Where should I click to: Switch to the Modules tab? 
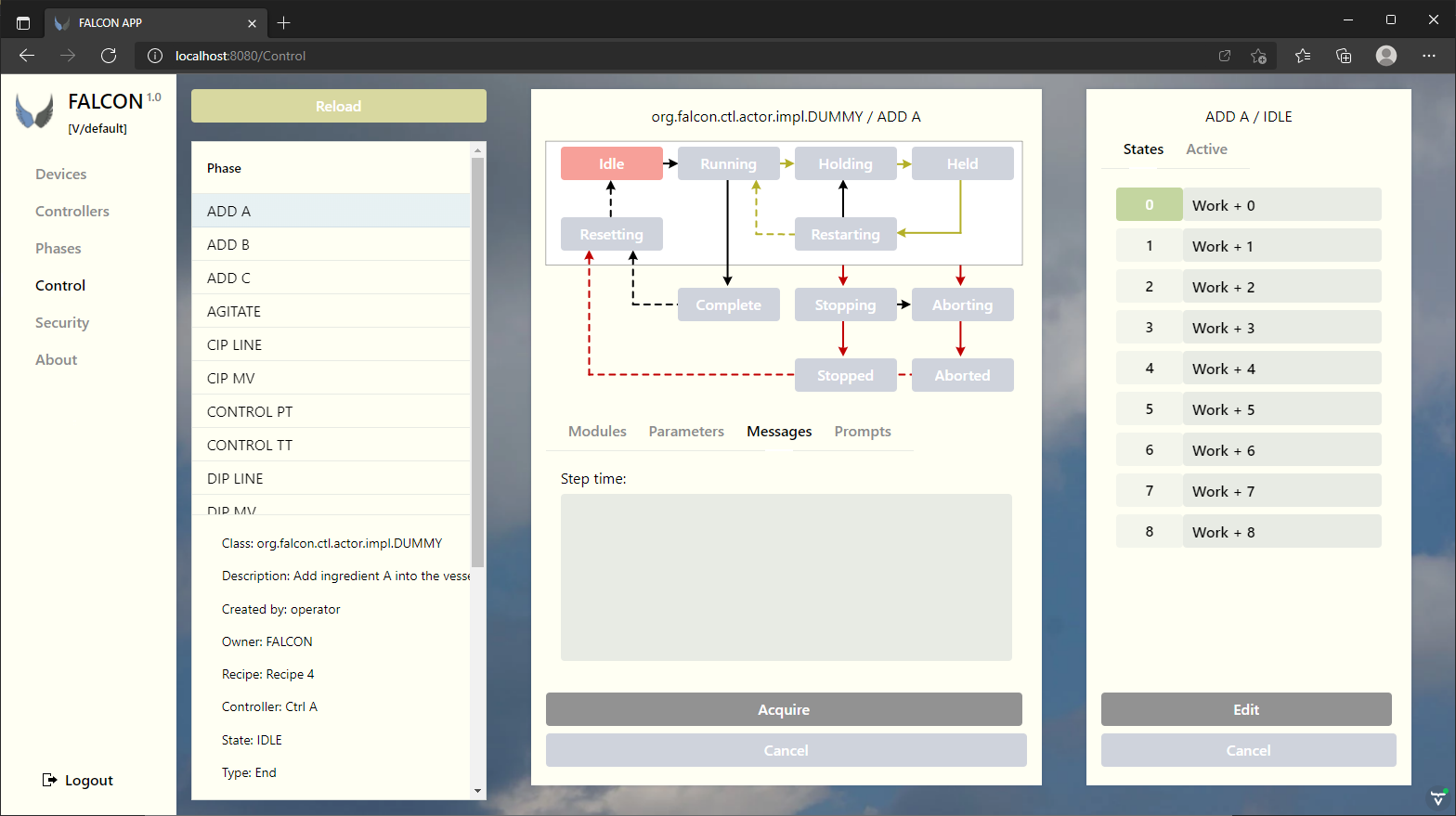point(597,432)
